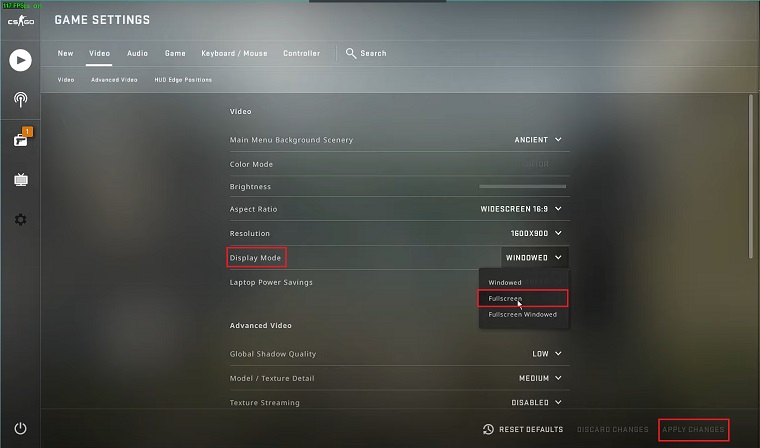Open the settings gear icon
This screenshot has height=448, width=760.
click(20, 220)
